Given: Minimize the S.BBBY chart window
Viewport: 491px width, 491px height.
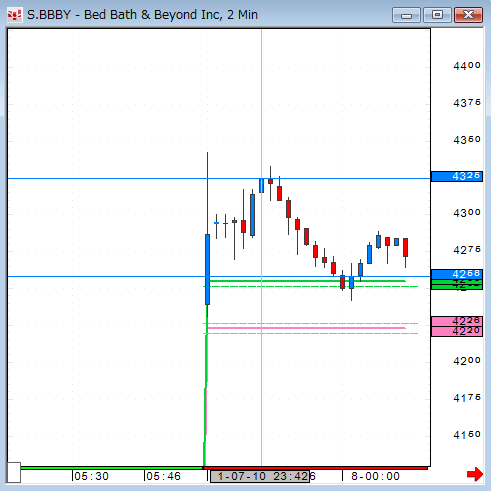Looking at the screenshot, I should [x=406, y=15].
